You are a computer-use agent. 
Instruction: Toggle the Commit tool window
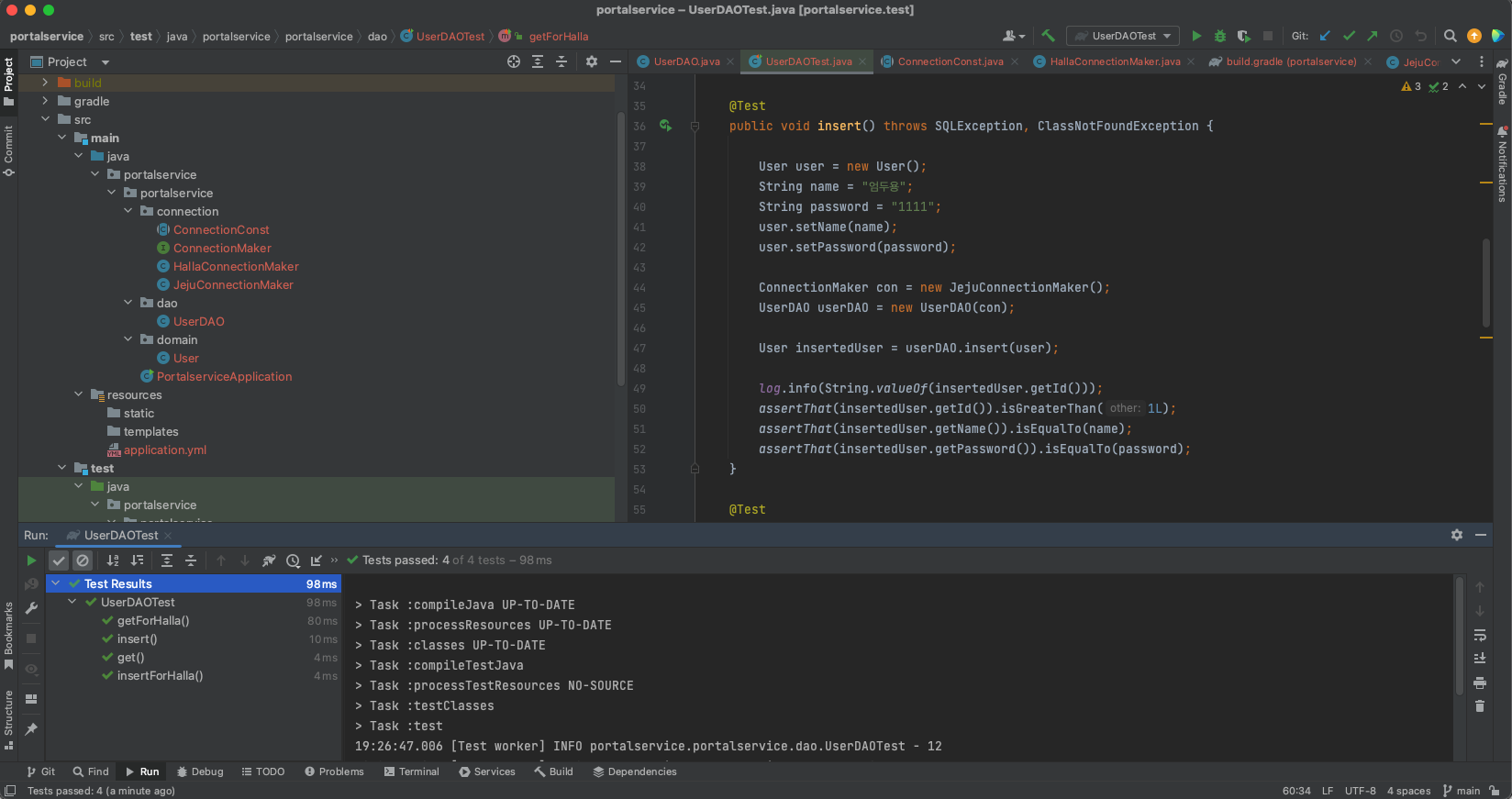pyautogui.click(x=8, y=151)
